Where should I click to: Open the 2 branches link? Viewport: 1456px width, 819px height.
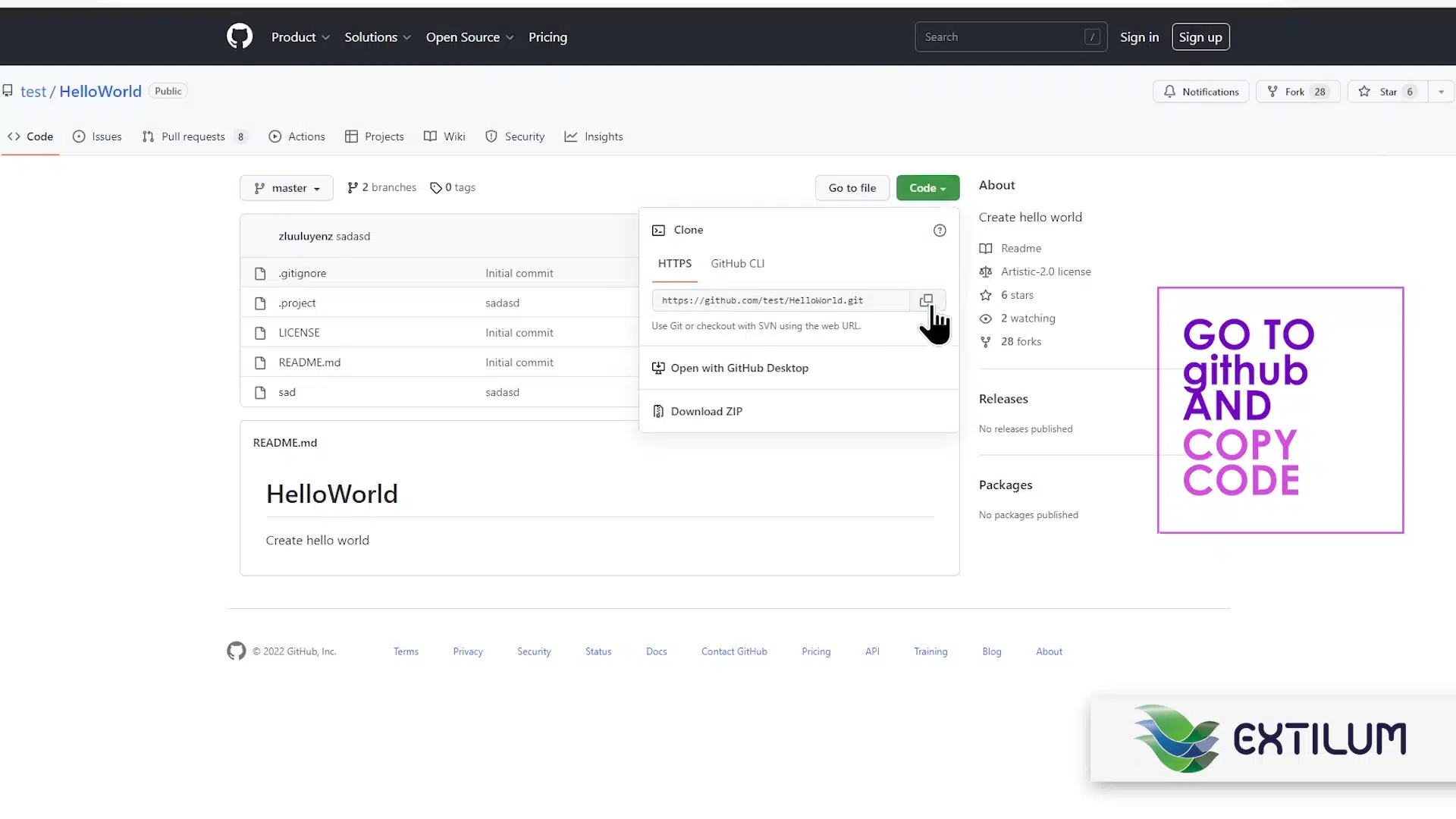381,187
